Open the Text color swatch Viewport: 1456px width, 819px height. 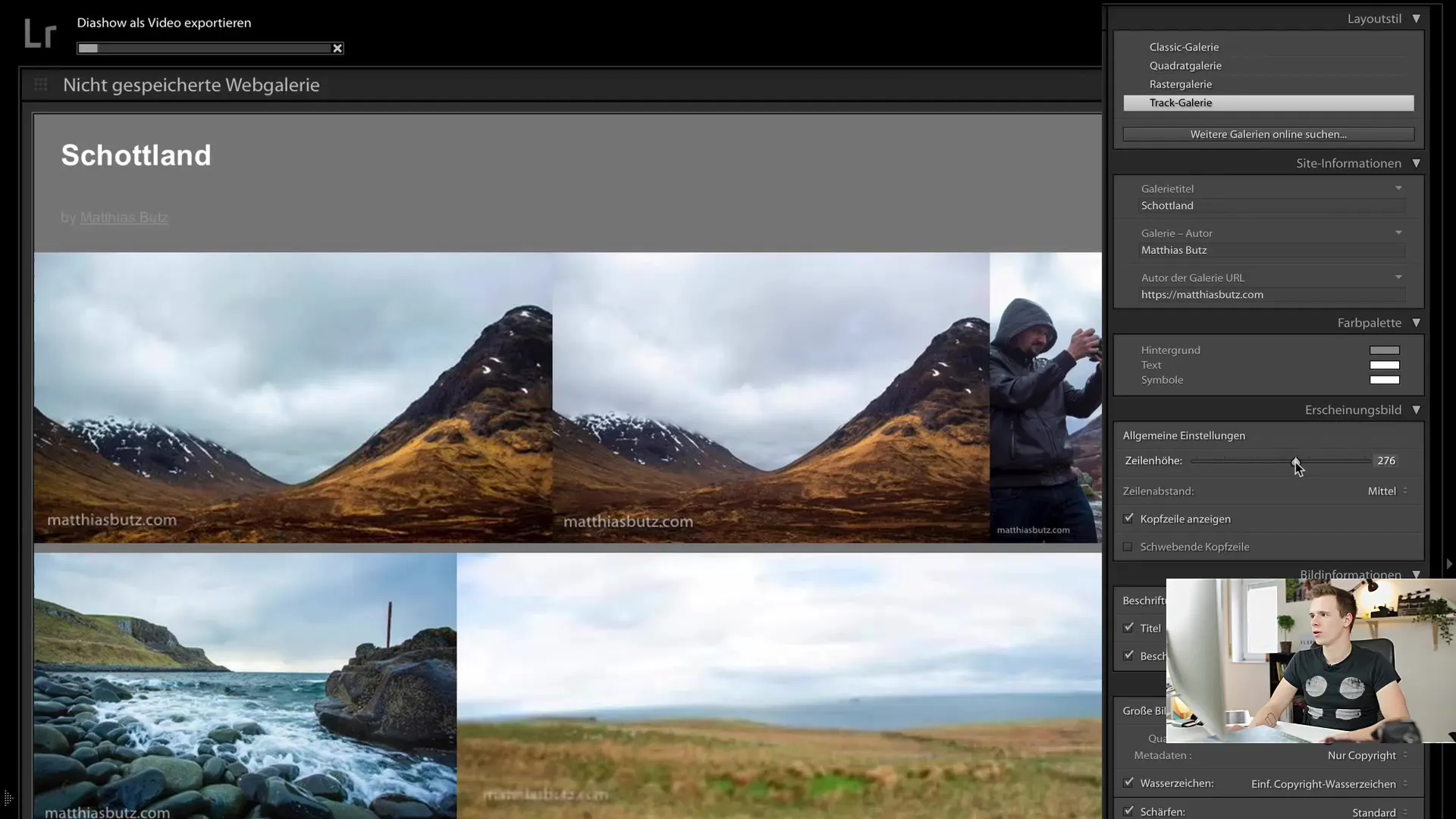point(1384,366)
